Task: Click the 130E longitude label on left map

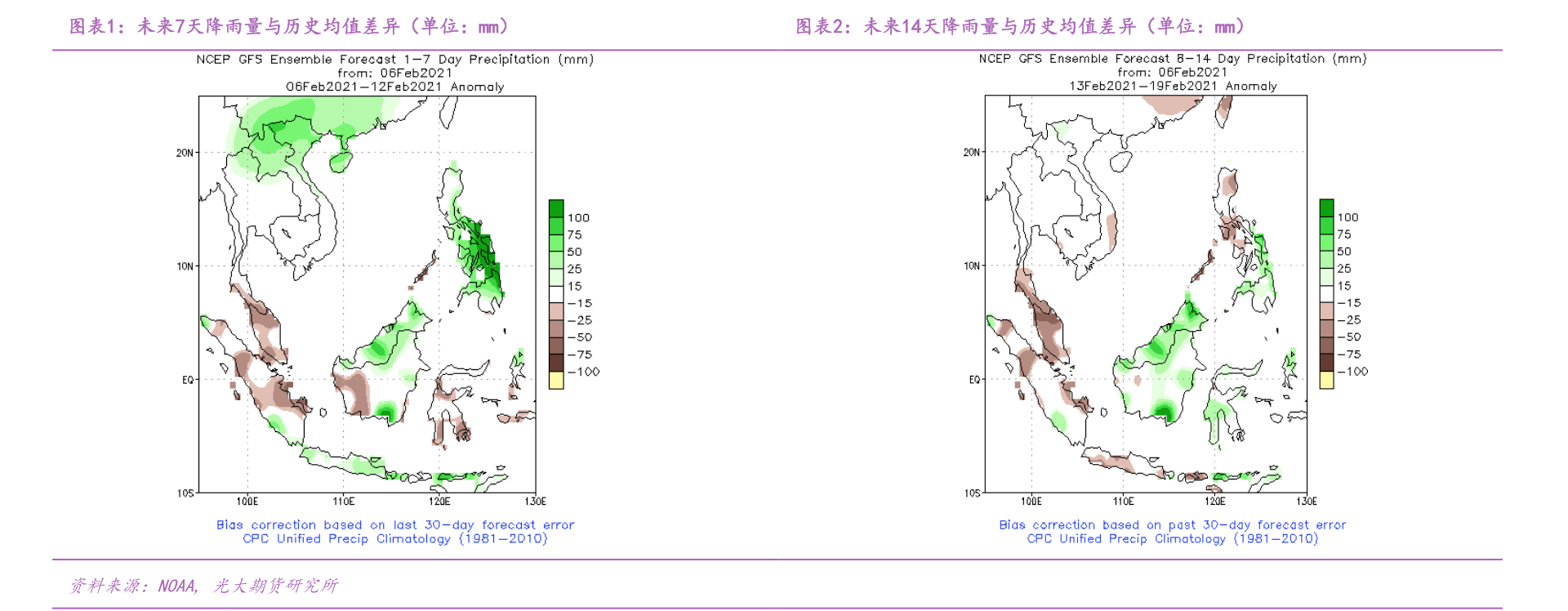Action: click(x=535, y=502)
